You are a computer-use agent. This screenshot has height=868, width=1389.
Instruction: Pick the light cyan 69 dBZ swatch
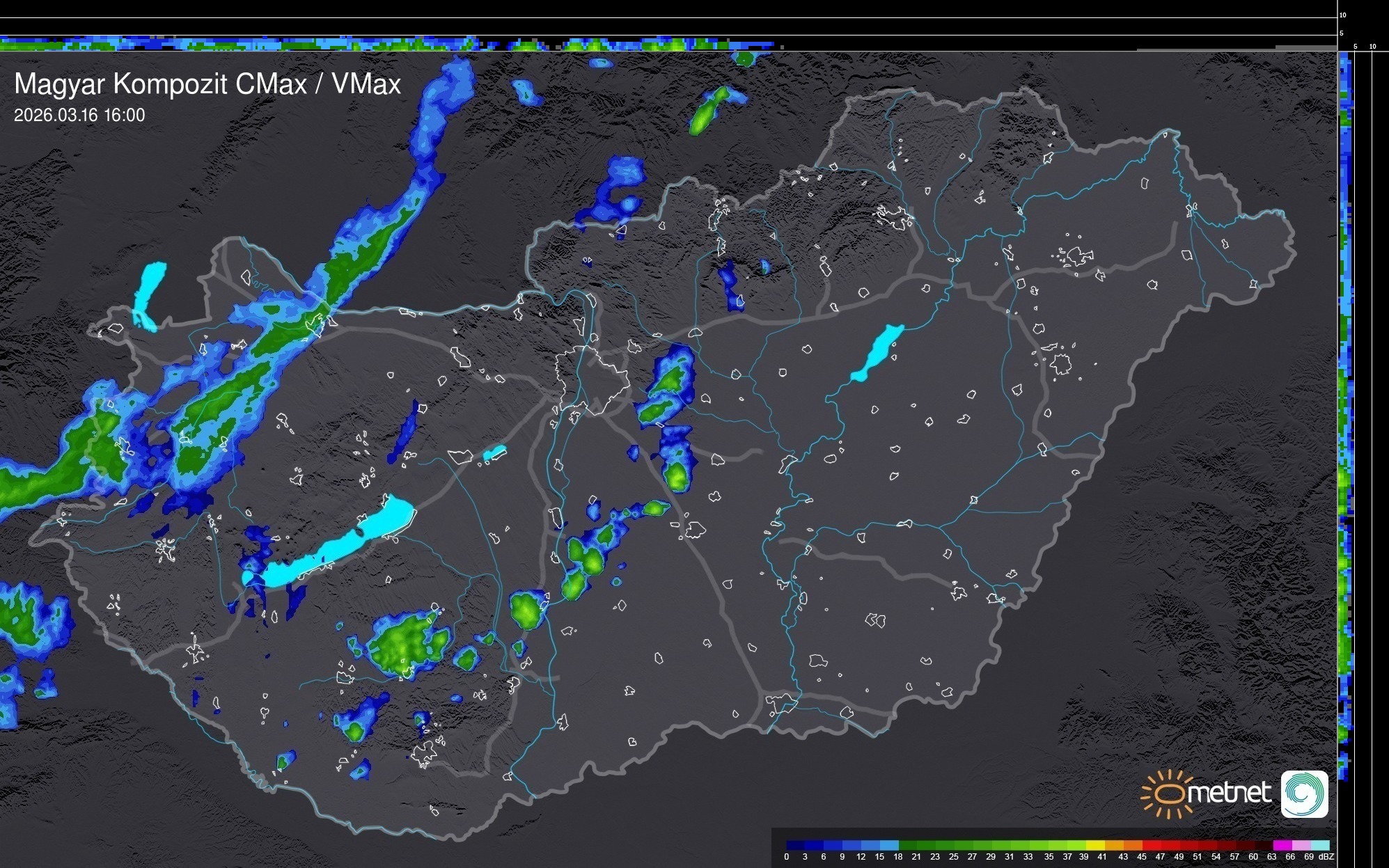point(1319,845)
